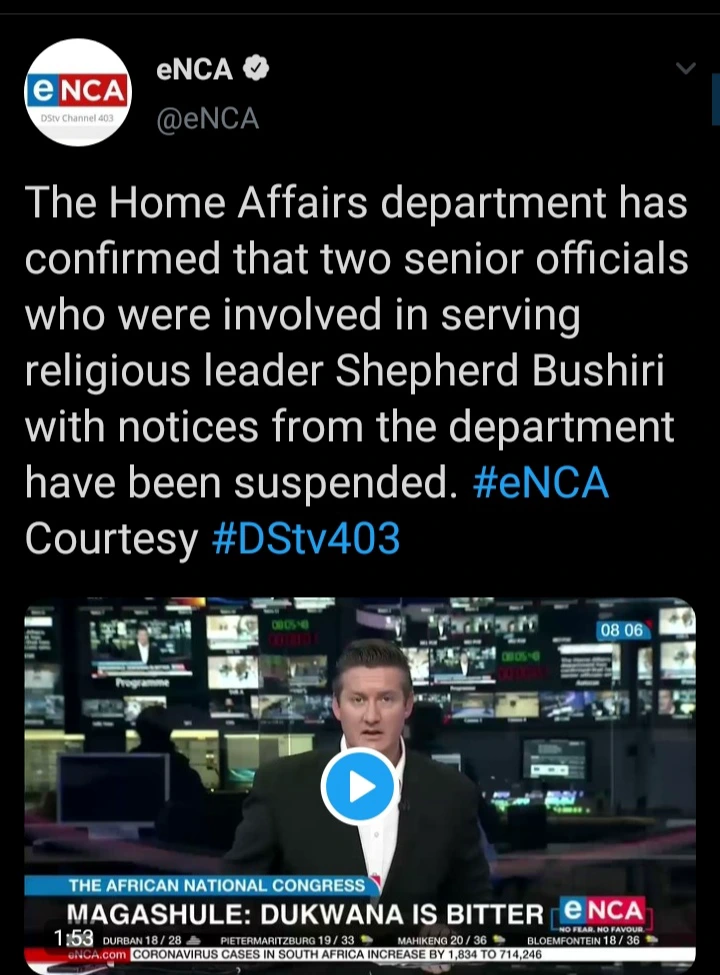The image size is (720, 975).
Task: Open the eNCA display name profile
Action: 194,68
